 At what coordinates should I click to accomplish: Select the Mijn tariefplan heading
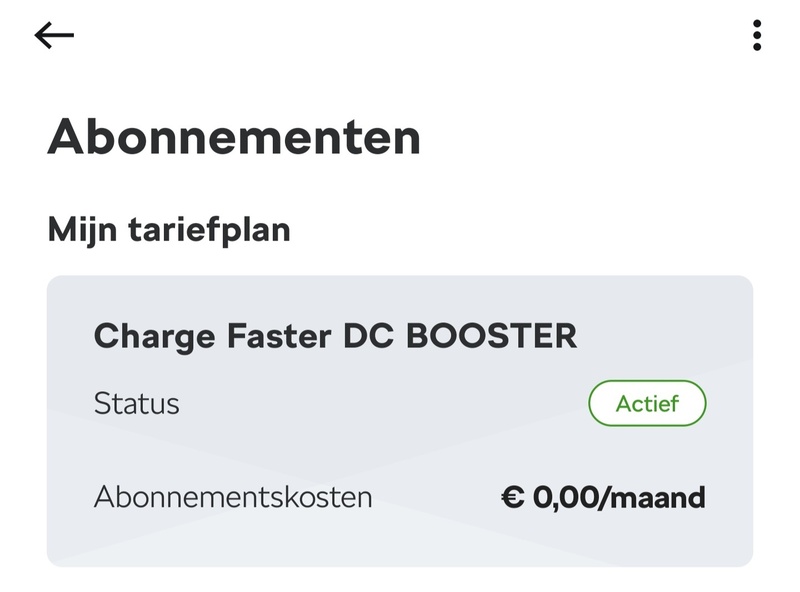click(x=169, y=230)
